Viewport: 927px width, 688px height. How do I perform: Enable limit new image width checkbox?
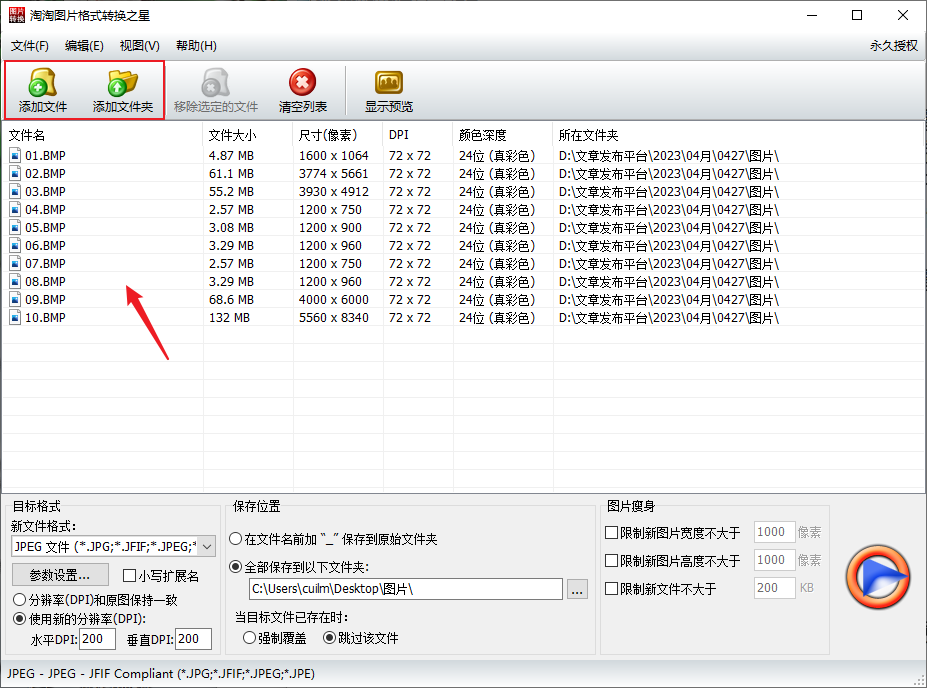click(x=612, y=533)
